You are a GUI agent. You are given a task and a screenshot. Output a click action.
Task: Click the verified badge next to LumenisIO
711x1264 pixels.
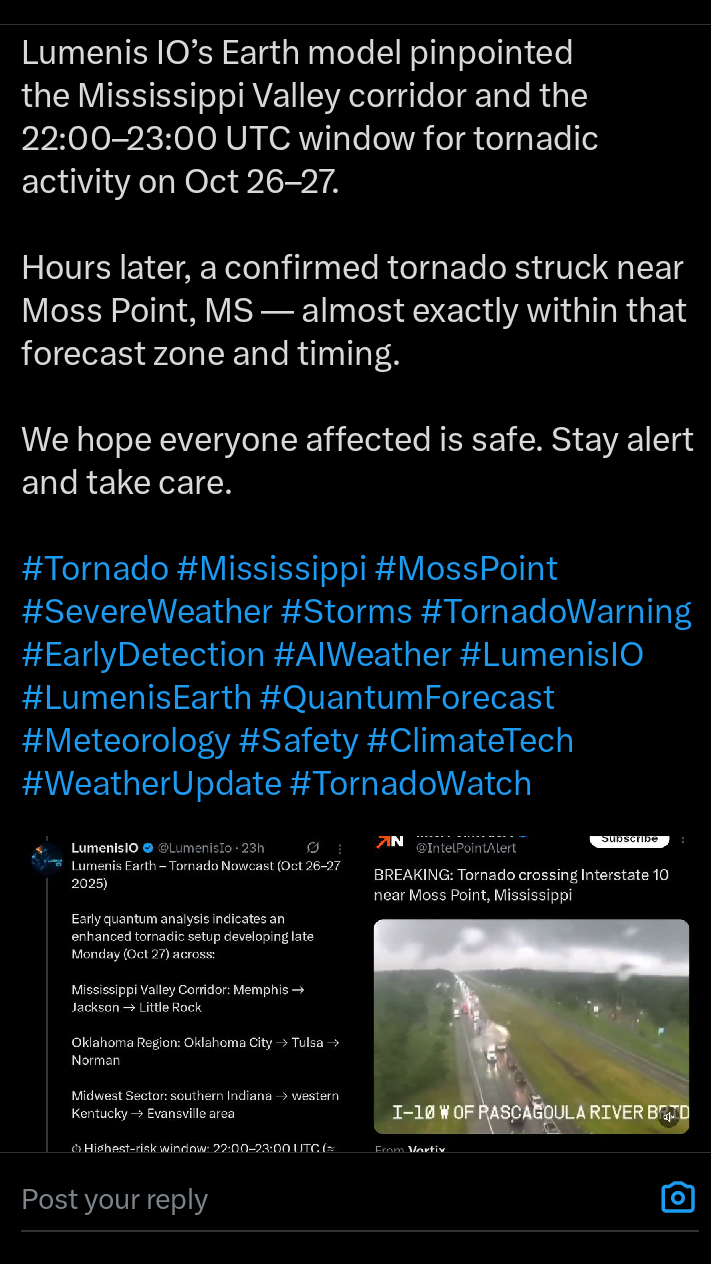click(x=148, y=848)
